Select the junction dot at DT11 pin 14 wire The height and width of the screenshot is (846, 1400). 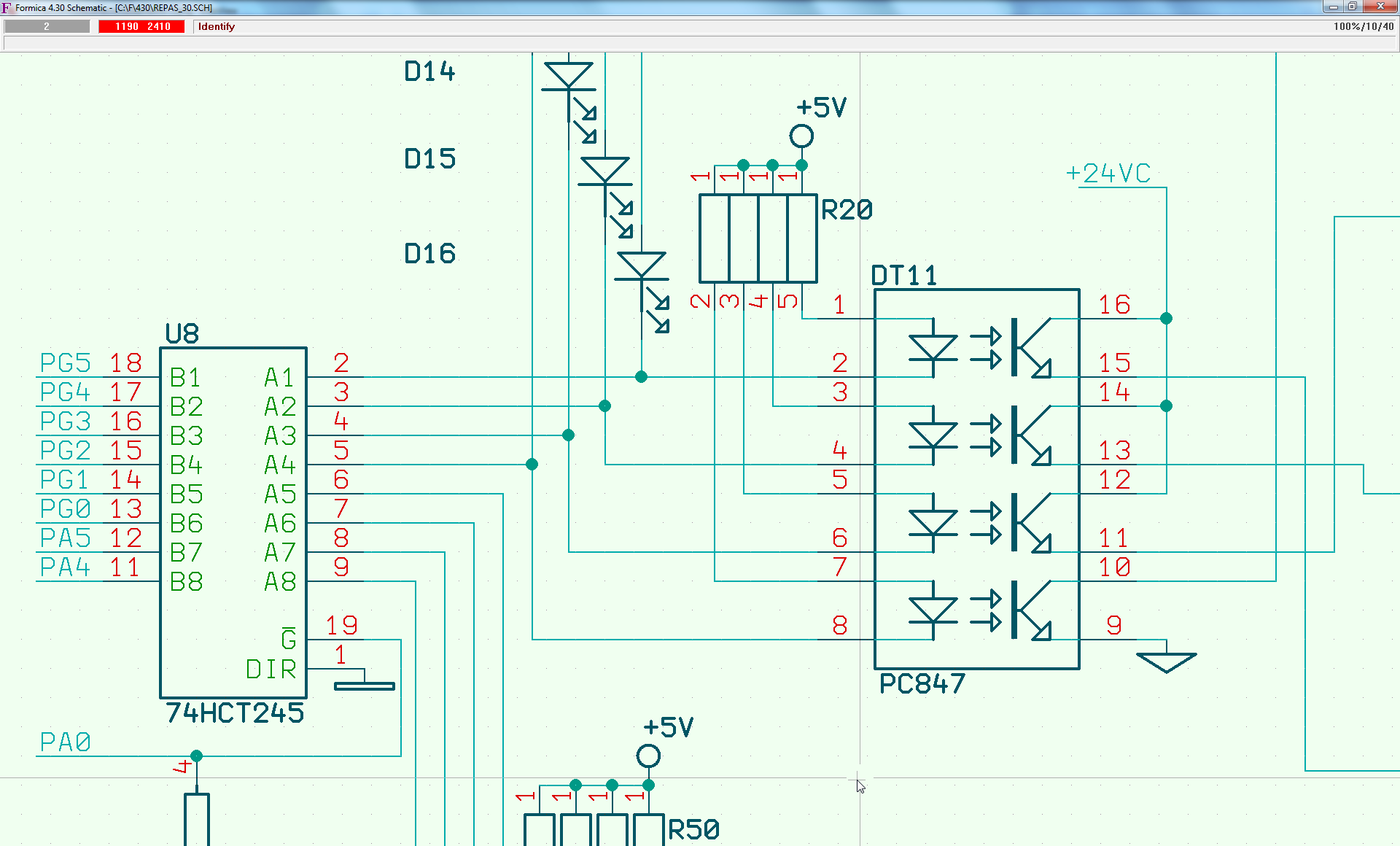tap(1166, 406)
